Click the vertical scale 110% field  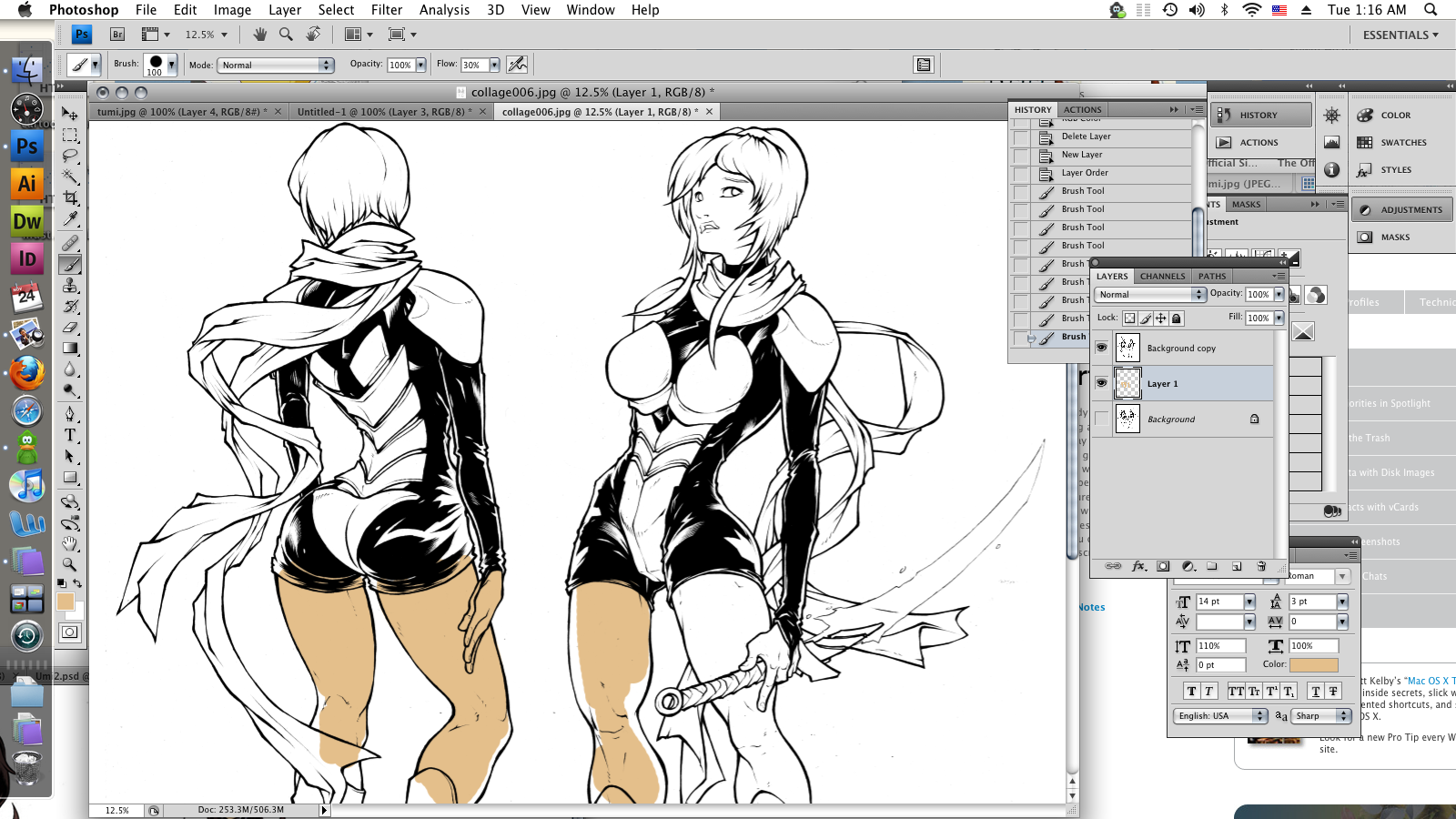pos(1220,646)
